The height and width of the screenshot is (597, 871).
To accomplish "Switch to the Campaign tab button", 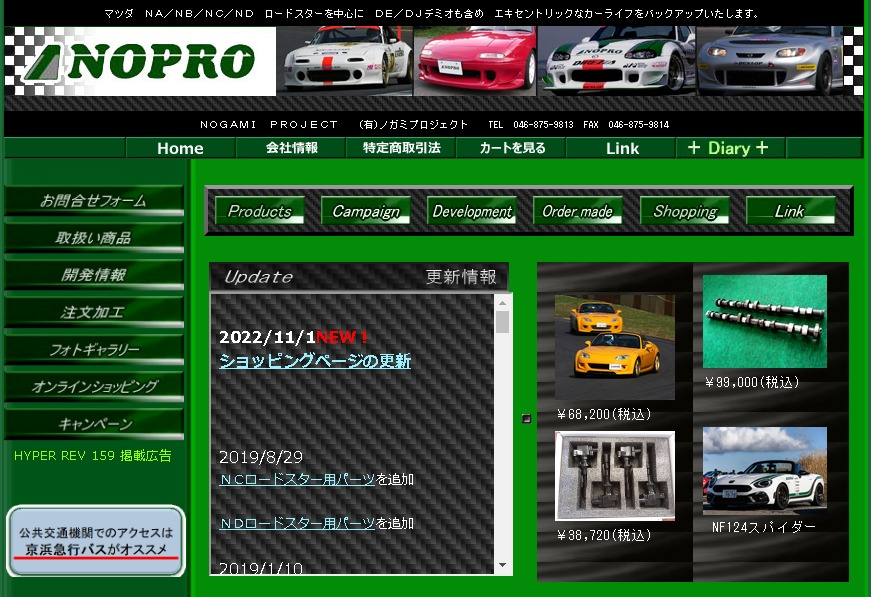I will [x=366, y=211].
